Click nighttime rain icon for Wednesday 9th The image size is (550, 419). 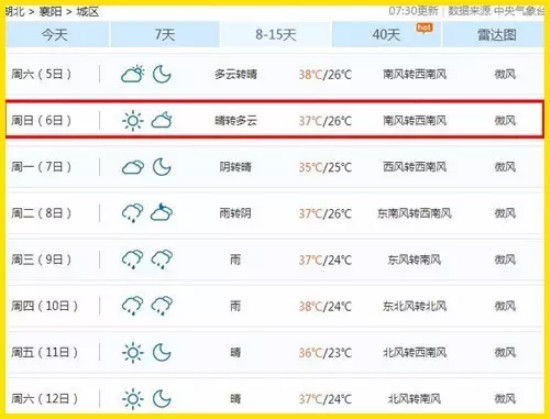coord(162,259)
